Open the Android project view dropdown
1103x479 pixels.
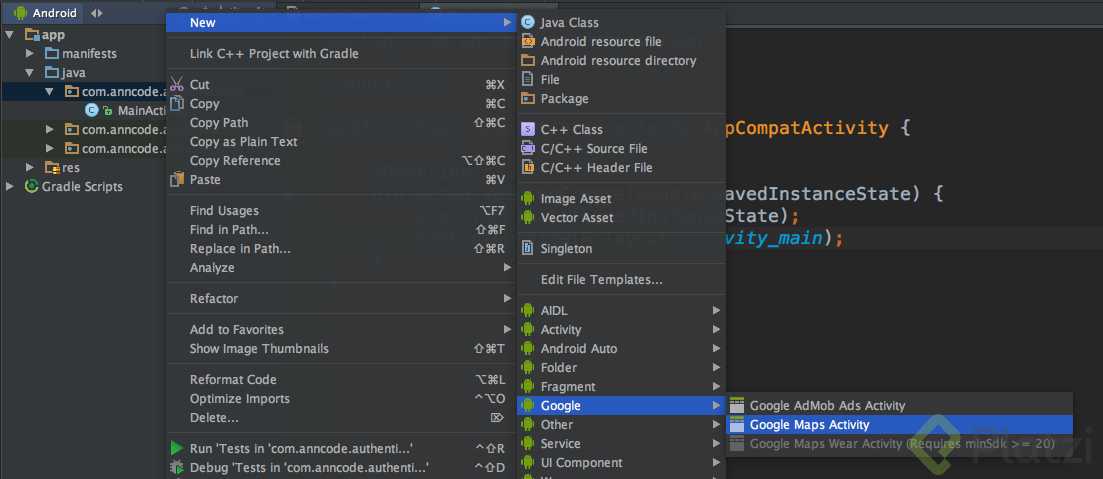point(45,13)
